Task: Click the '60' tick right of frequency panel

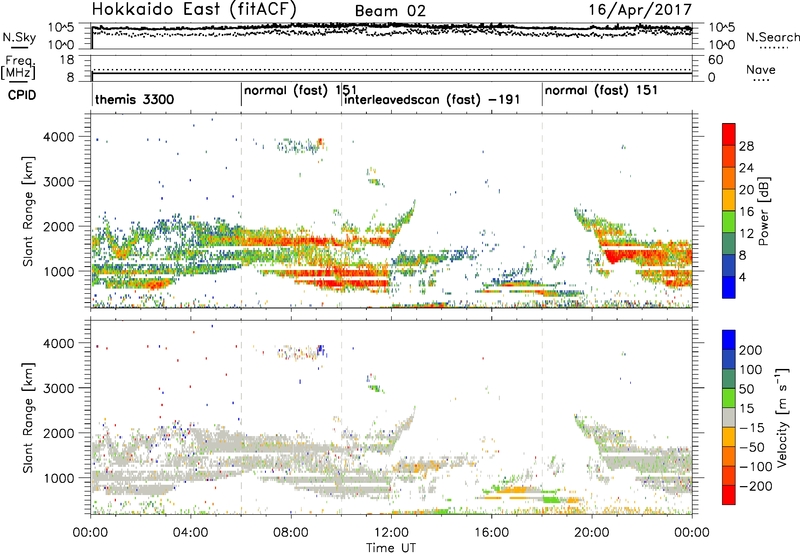Action: (715, 60)
